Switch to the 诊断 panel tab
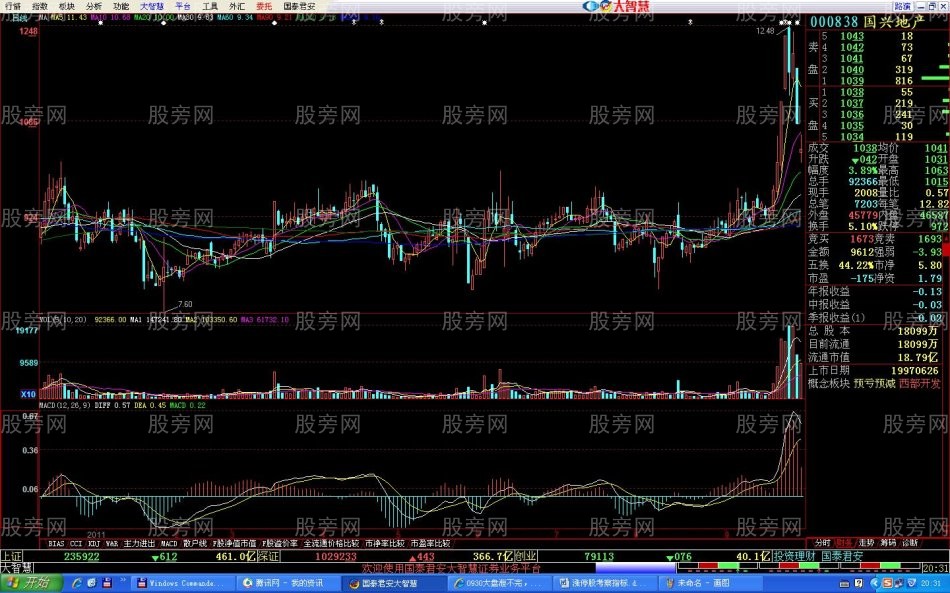The width and height of the screenshot is (950, 593). click(x=909, y=543)
